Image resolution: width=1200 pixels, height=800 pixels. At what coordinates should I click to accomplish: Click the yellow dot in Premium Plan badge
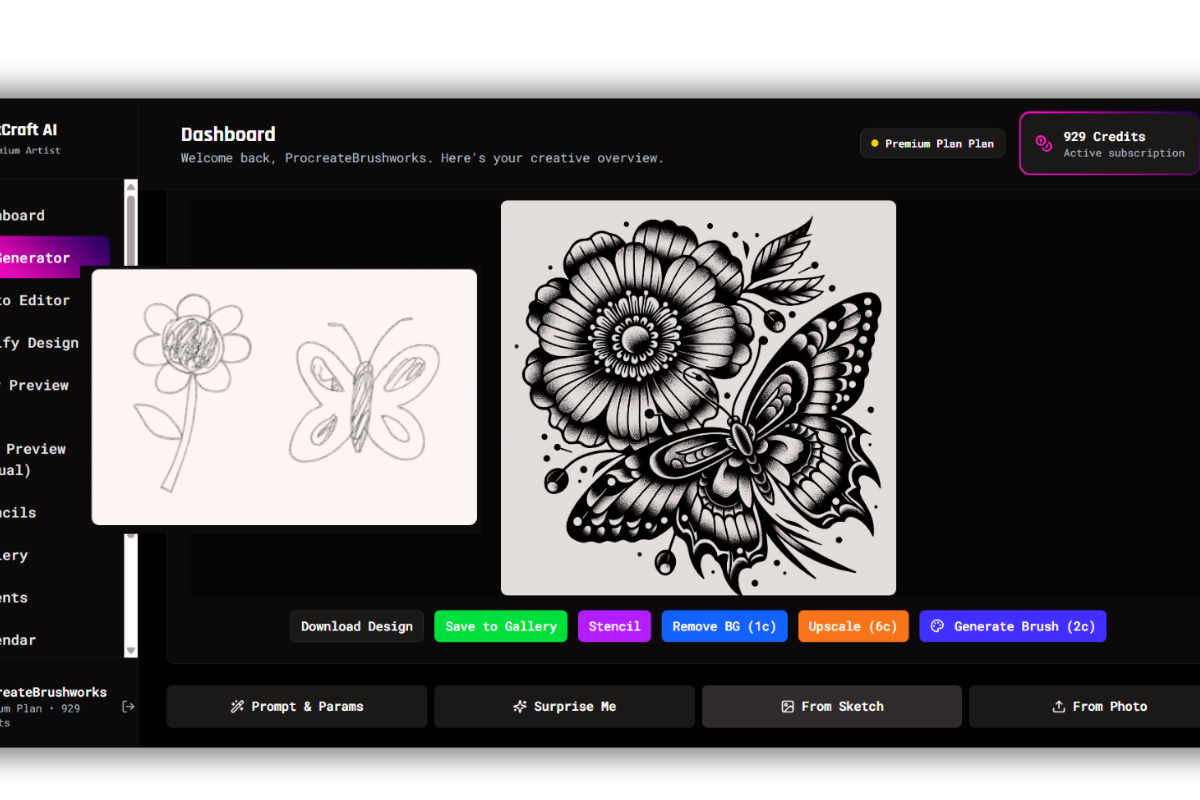[x=874, y=143]
